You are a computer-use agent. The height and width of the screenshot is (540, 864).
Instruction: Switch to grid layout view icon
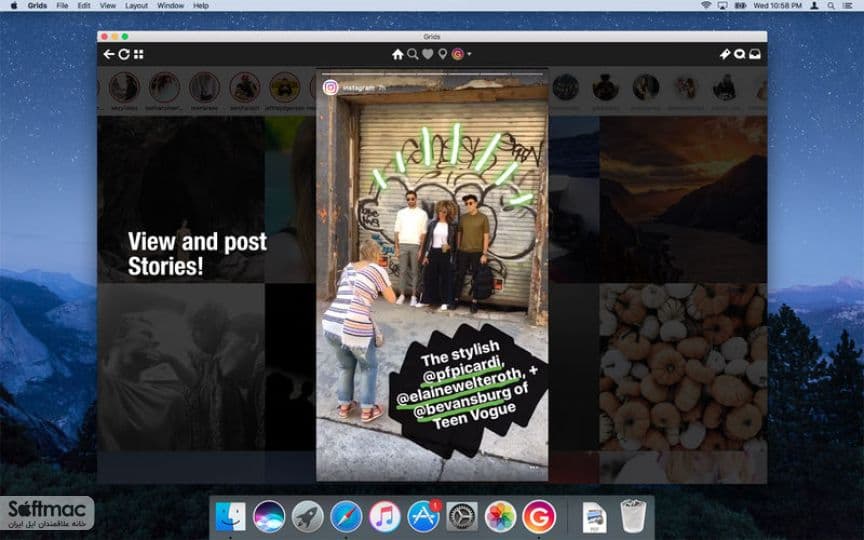pyautogui.click(x=139, y=54)
